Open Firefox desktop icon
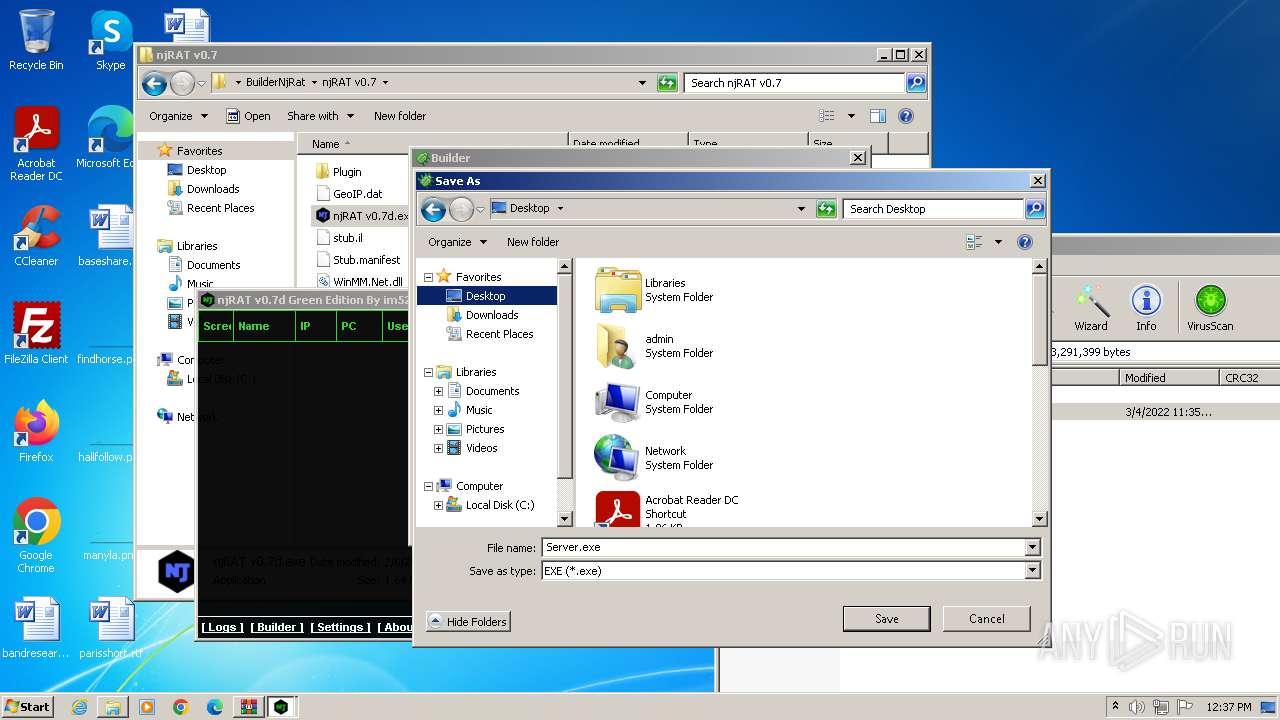This screenshot has width=1280, height=720. 36,432
